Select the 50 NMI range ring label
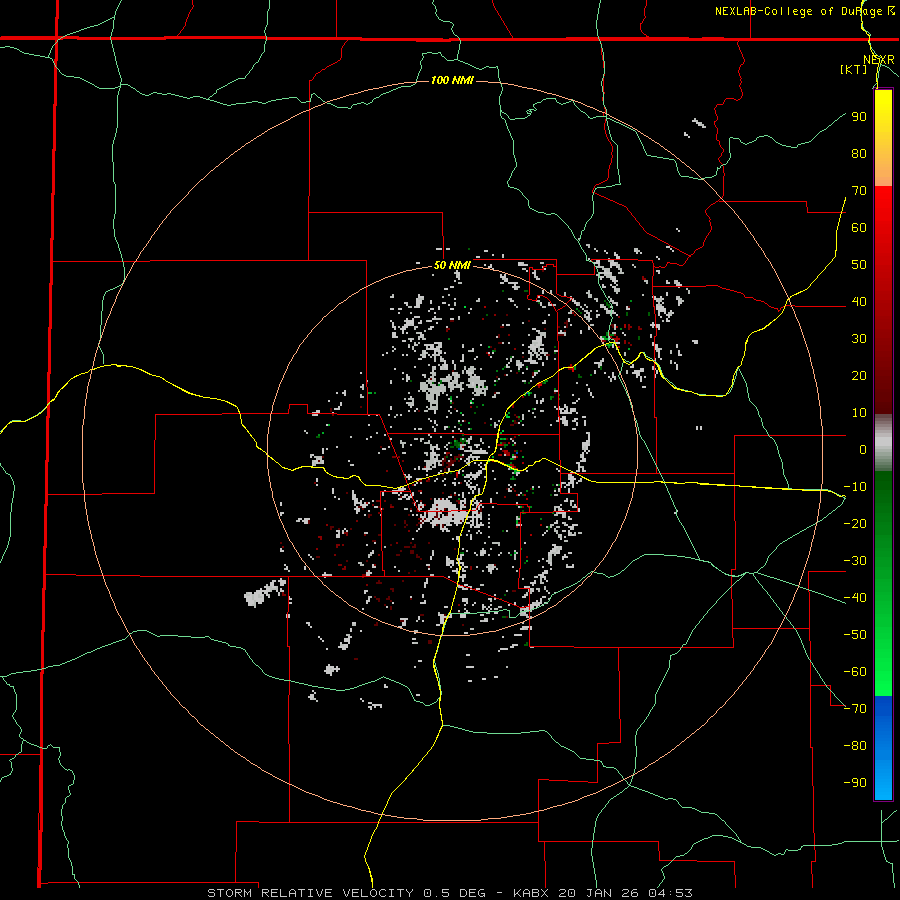 click(x=452, y=265)
